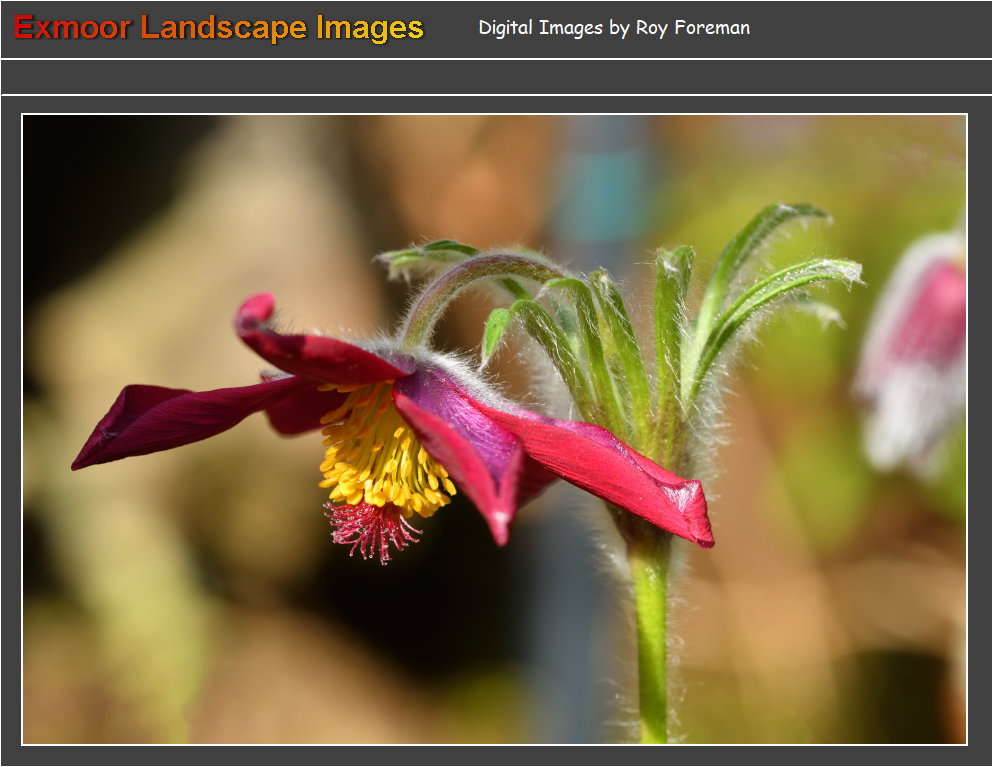993x767 pixels.
Task: Click the word Exmoor in the title
Action: pyautogui.click(x=72, y=28)
